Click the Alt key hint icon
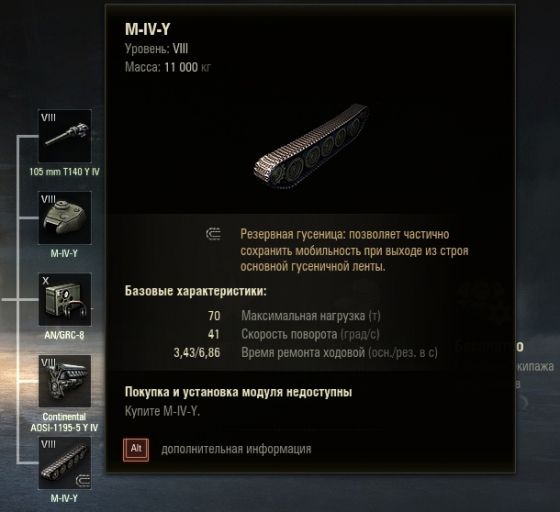The height and width of the screenshot is (512, 560). pyautogui.click(x=136, y=450)
